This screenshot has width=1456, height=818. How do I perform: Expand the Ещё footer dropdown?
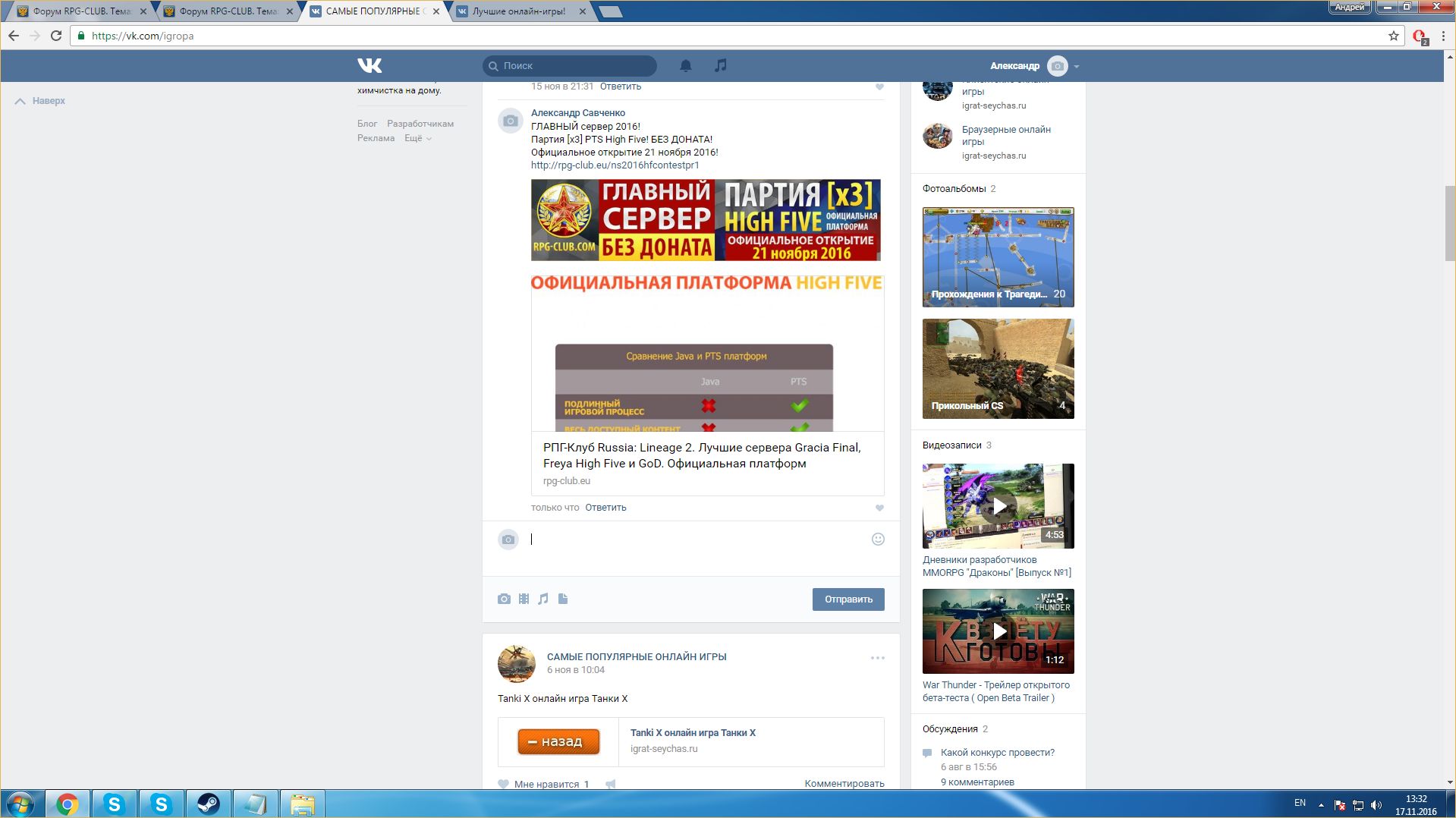pos(417,138)
